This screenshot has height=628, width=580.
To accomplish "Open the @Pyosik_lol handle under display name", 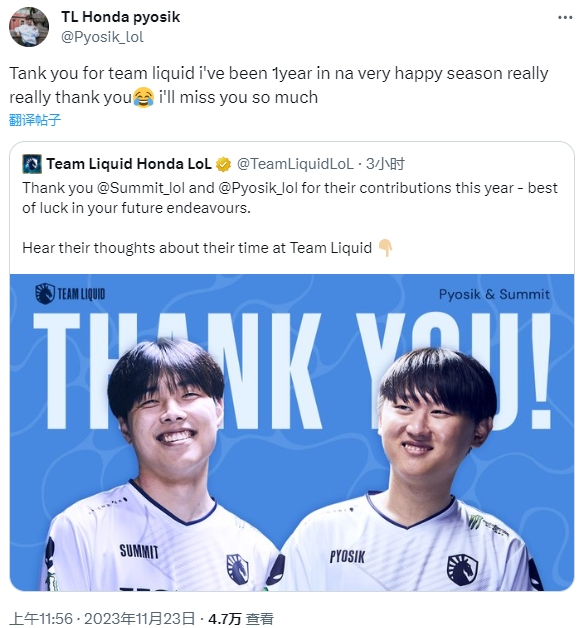I will (102, 37).
